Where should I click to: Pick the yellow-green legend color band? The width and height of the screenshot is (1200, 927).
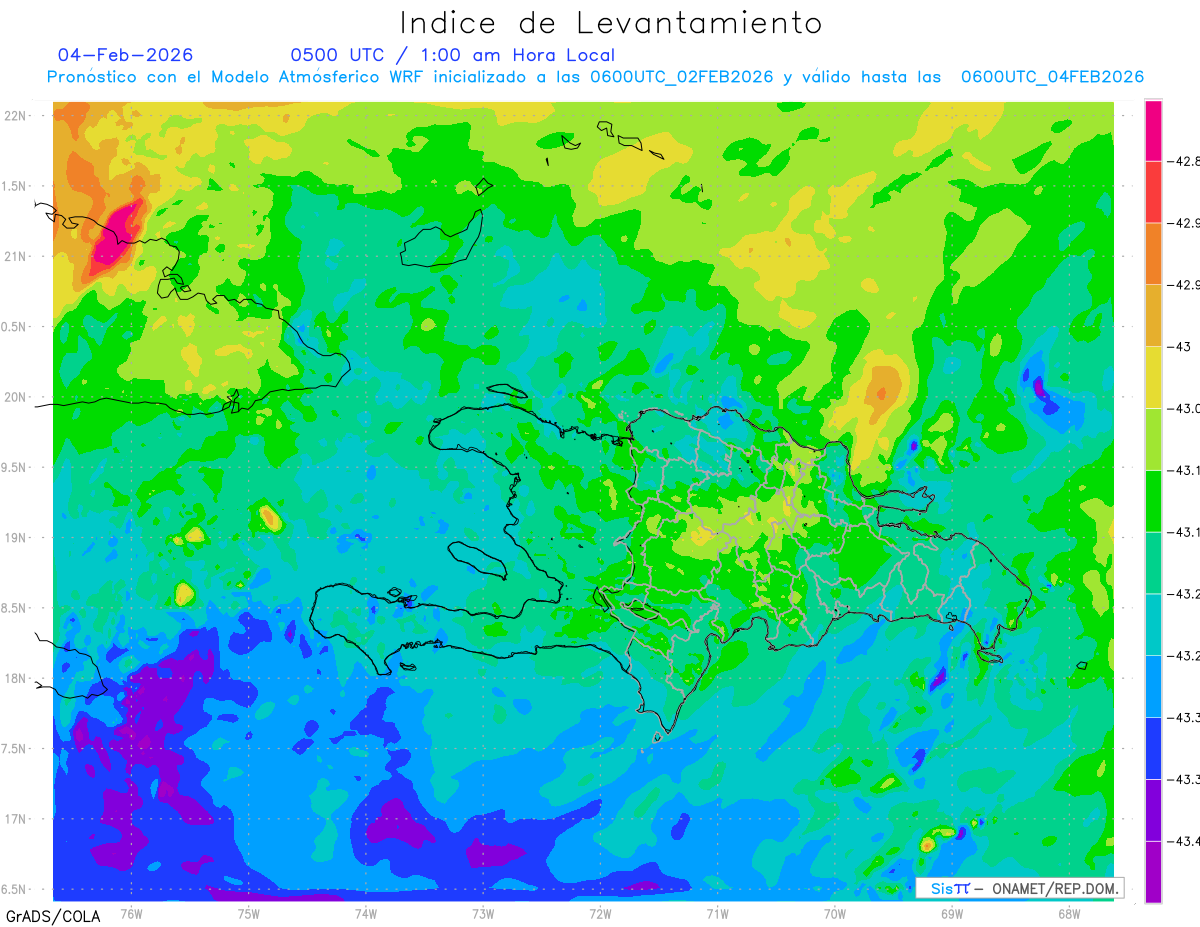tap(1153, 439)
